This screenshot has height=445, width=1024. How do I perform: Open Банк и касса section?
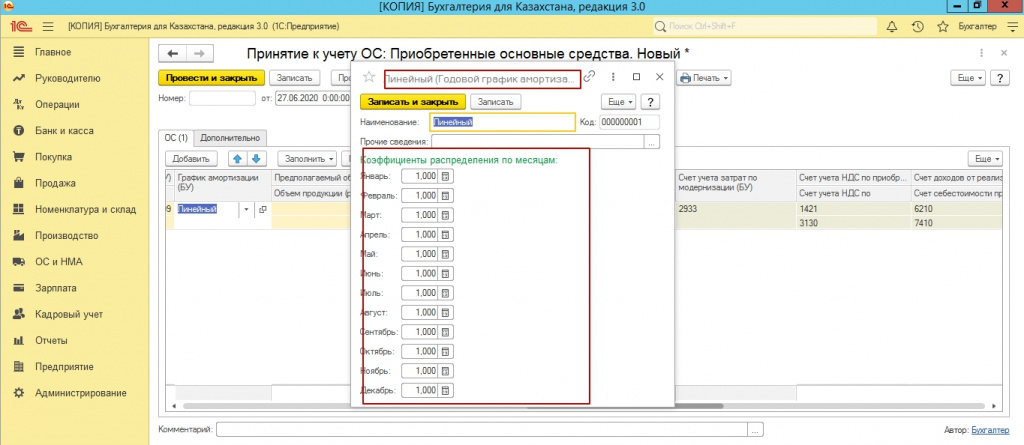[64, 131]
